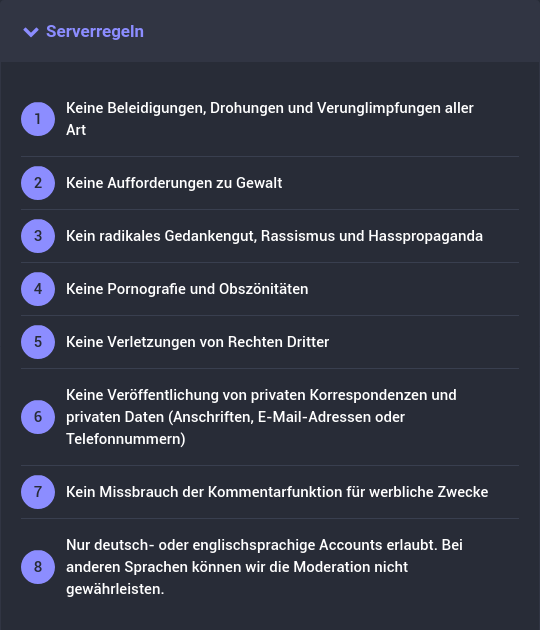
Task: Click the word Telefonnummern in rule six
Action: 126,439
